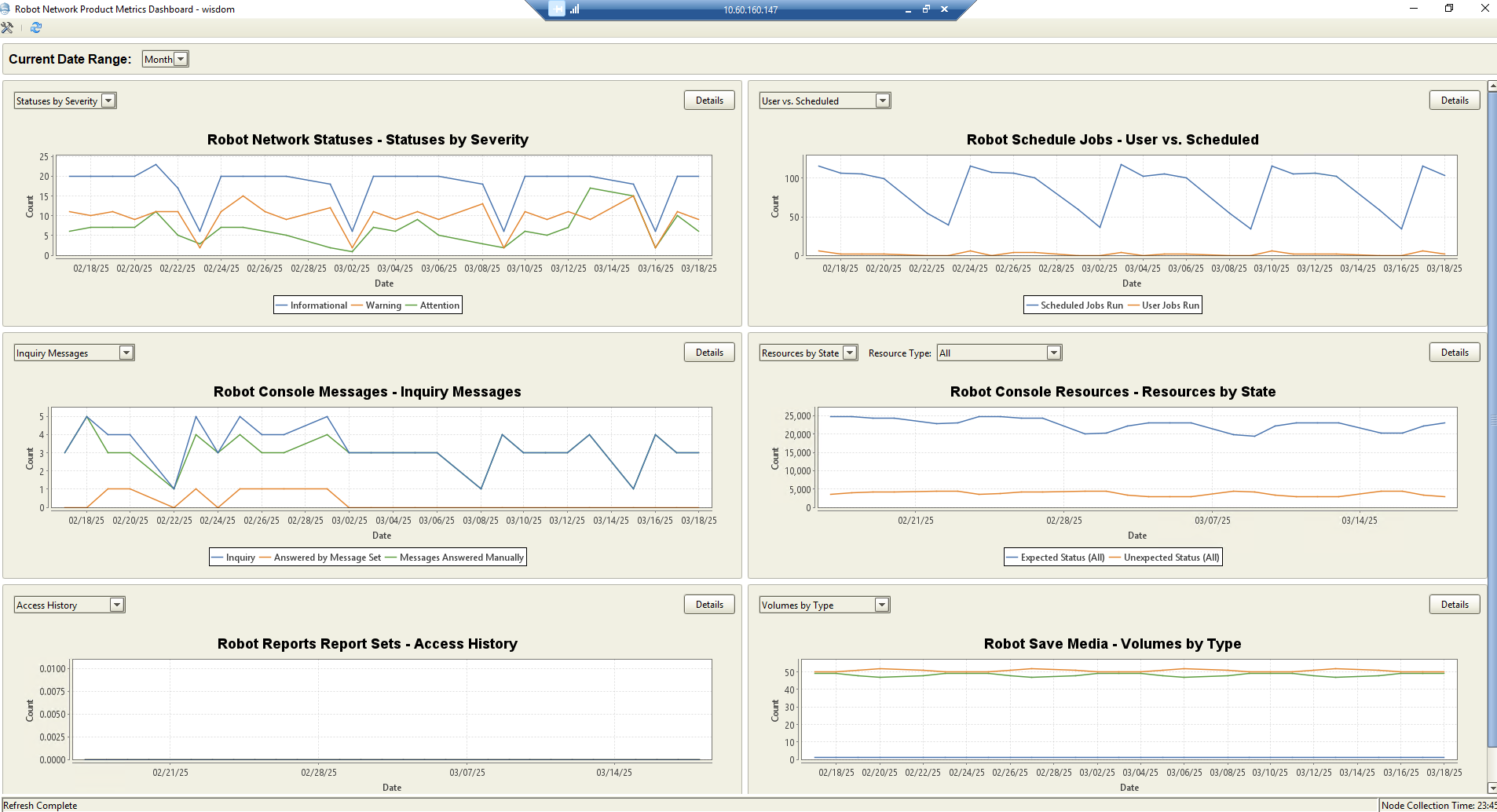1497x812 pixels.
Task: Click the scrollbar down arrow
Action: click(1492, 788)
